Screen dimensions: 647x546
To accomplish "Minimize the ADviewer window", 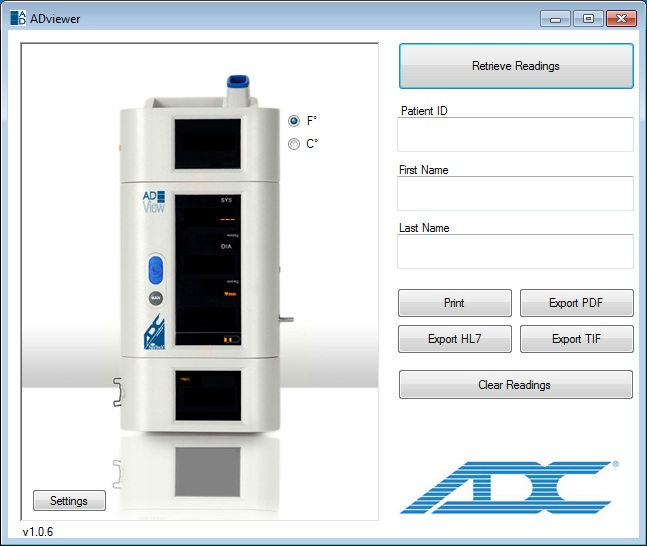I will tap(555, 19).
